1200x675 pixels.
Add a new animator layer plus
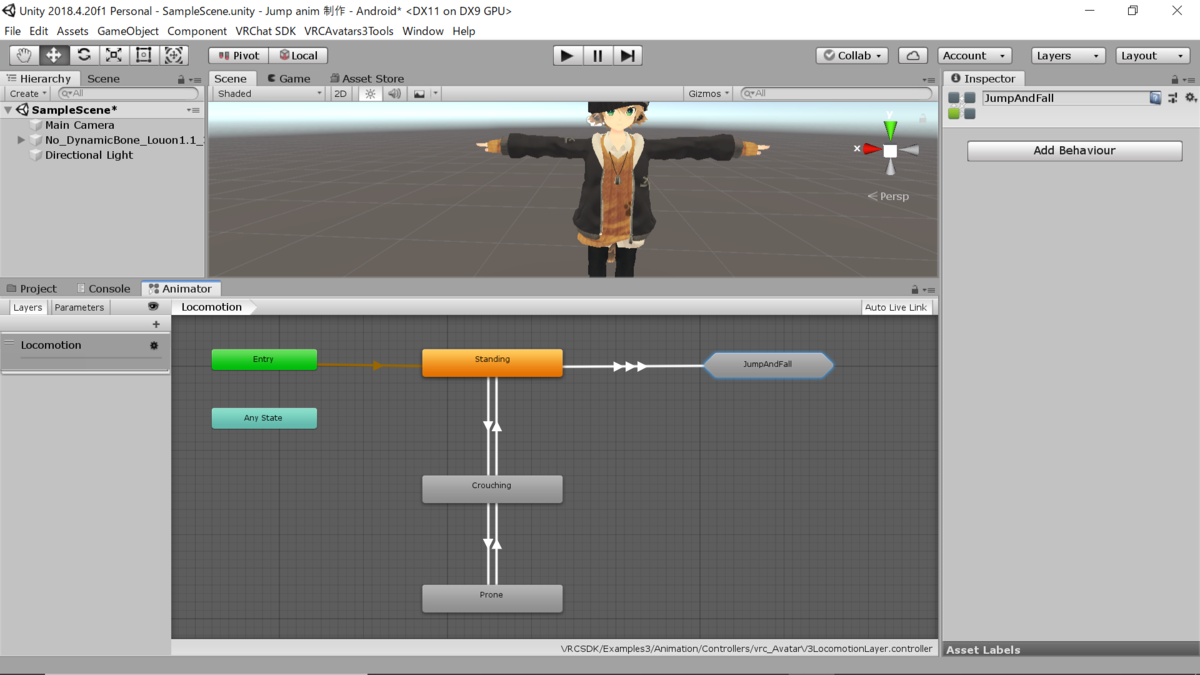point(156,324)
